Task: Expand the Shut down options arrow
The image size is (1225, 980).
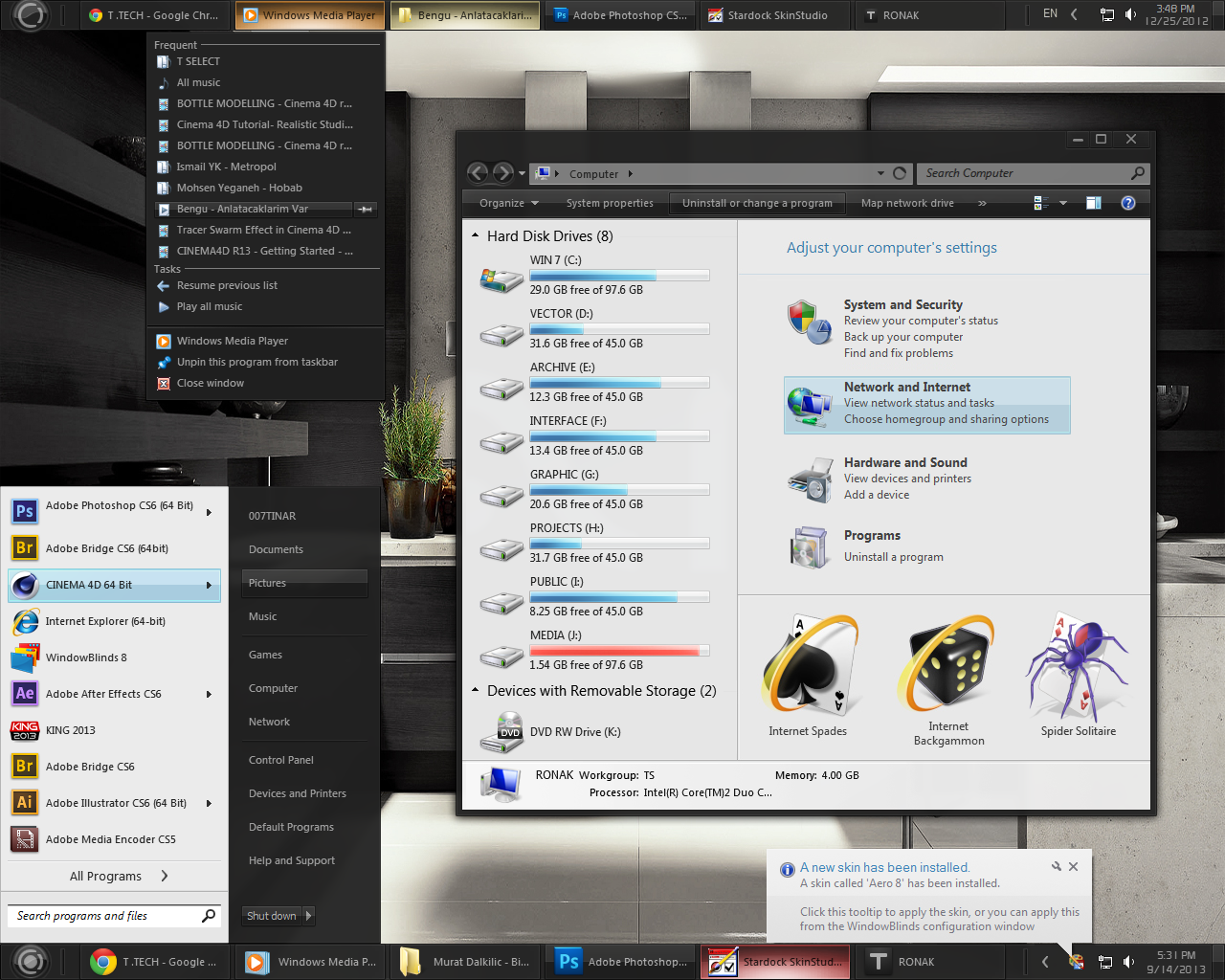Action: pos(308,916)
